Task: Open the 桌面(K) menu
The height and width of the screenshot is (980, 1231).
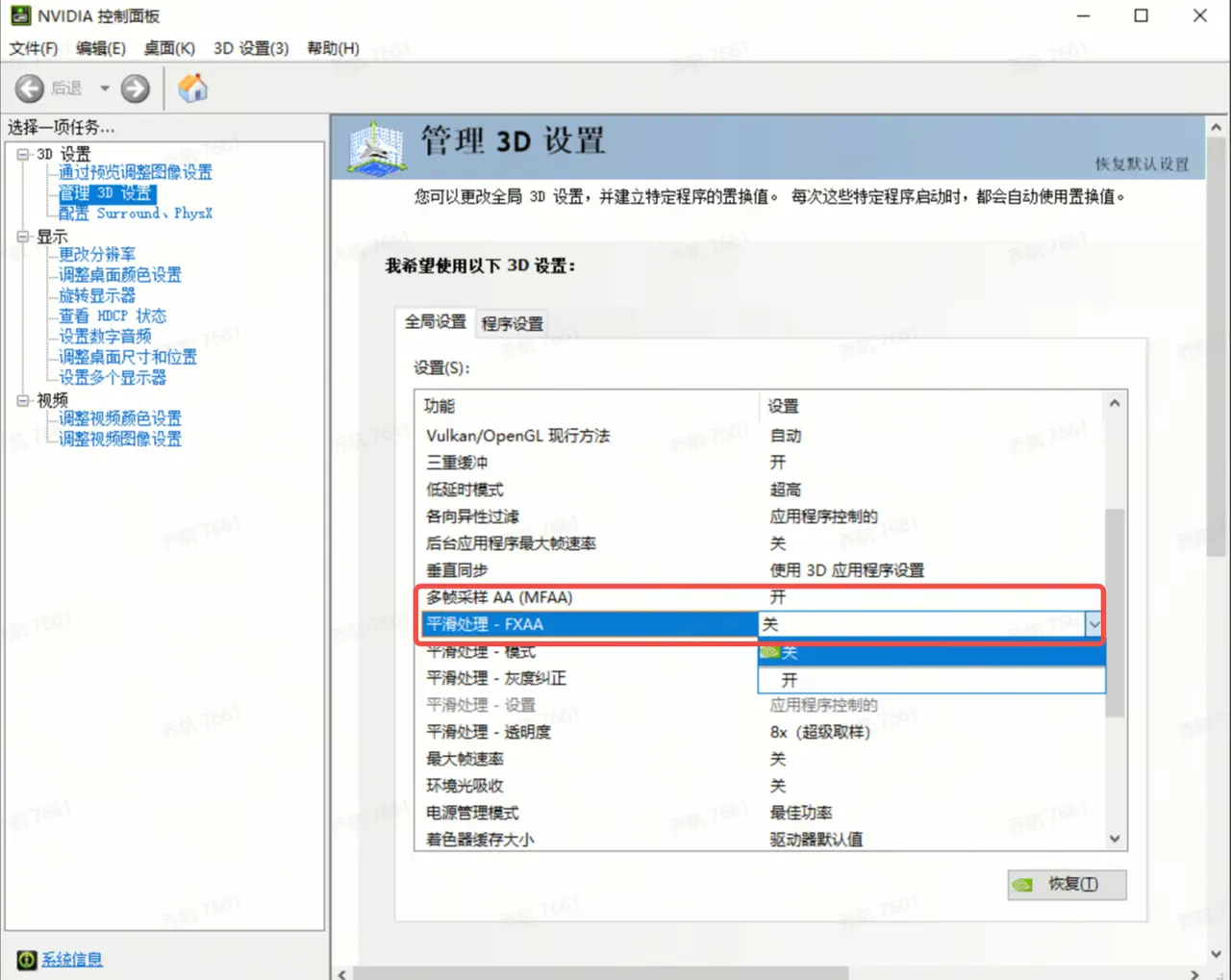Action: click(169, 48)
